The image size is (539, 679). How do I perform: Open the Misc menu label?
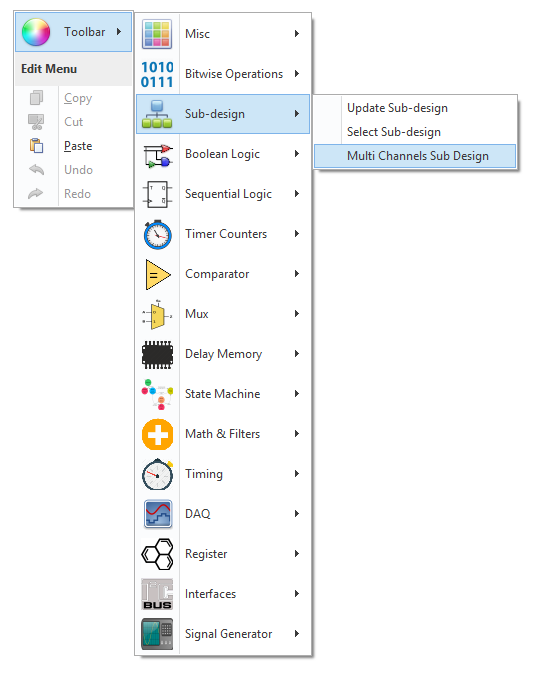(197, 34)
